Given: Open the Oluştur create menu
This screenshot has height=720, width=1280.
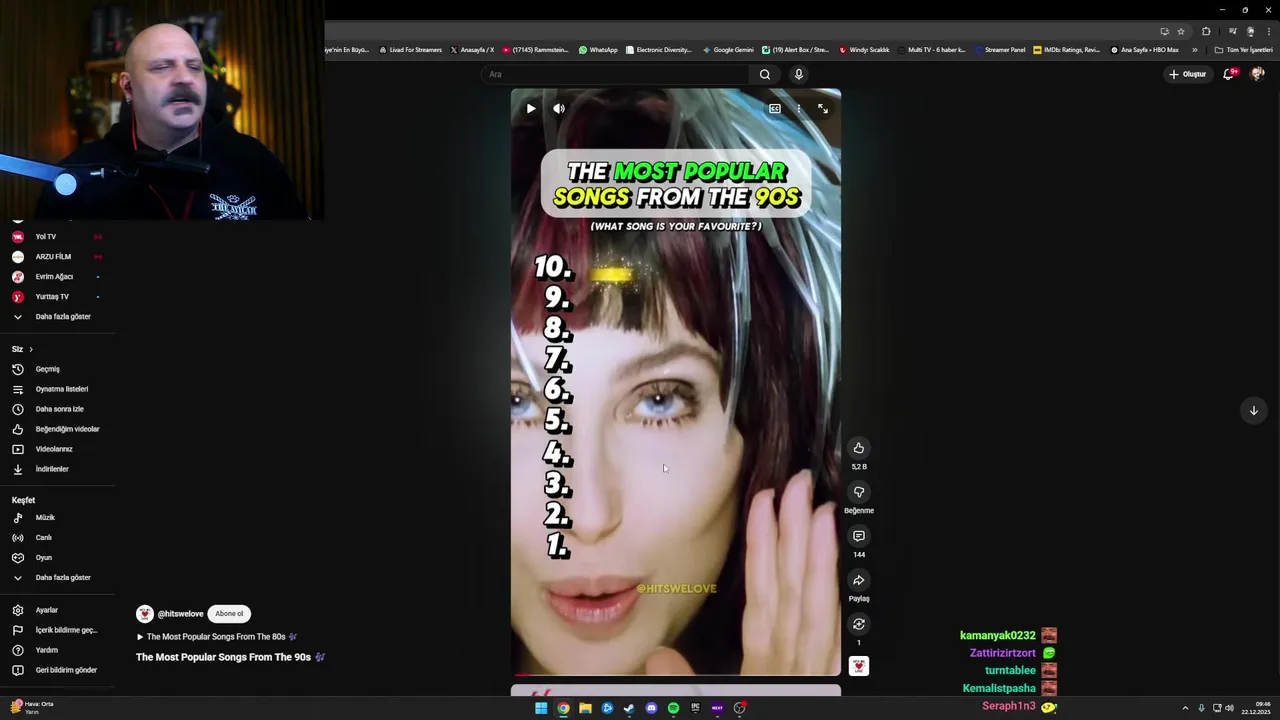Looking at the screenshot, I should tap(1188, 74).
